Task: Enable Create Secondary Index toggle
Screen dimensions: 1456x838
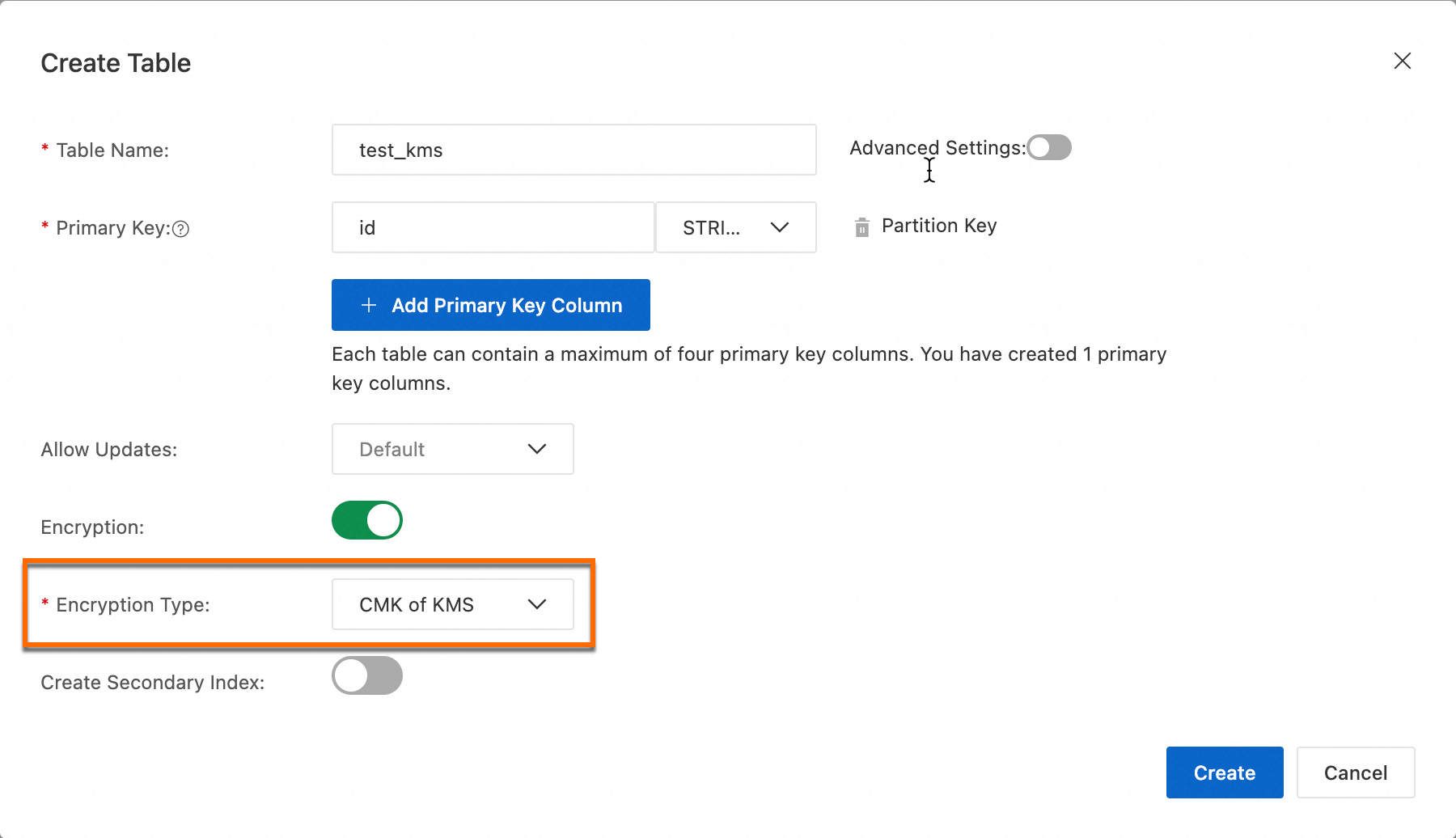Action: pos(367,675)
